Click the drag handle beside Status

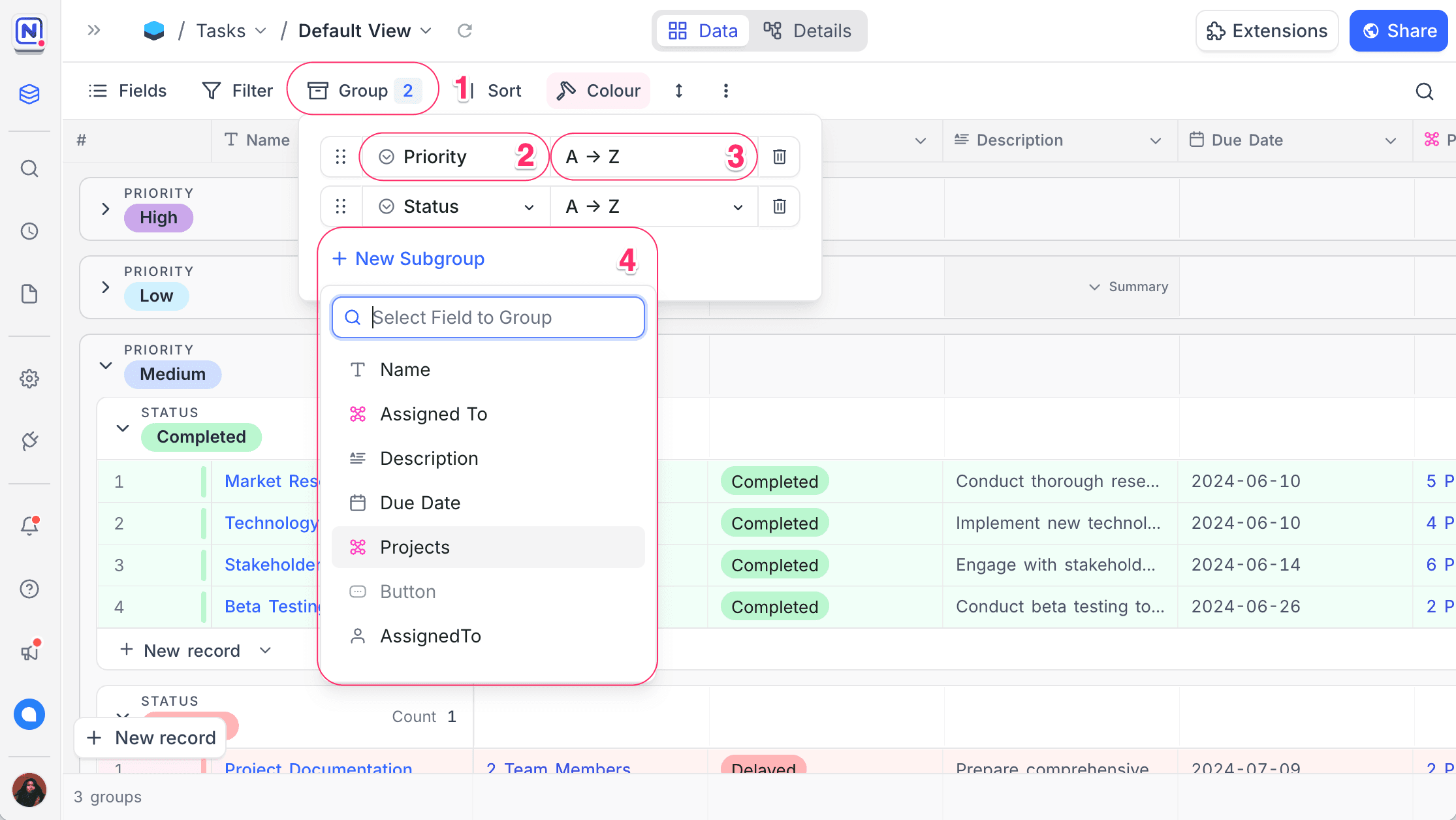click(340, 206)
